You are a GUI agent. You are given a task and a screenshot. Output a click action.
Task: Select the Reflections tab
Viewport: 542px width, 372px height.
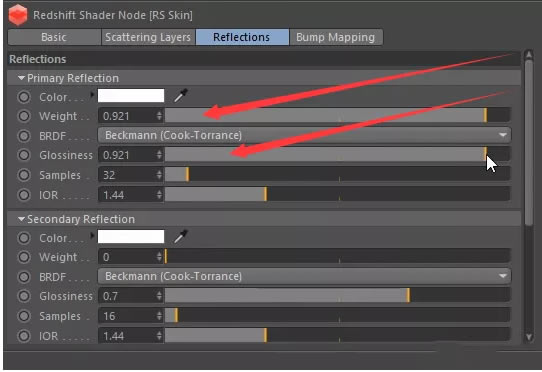pyautogui.click(x=242, y=37)
